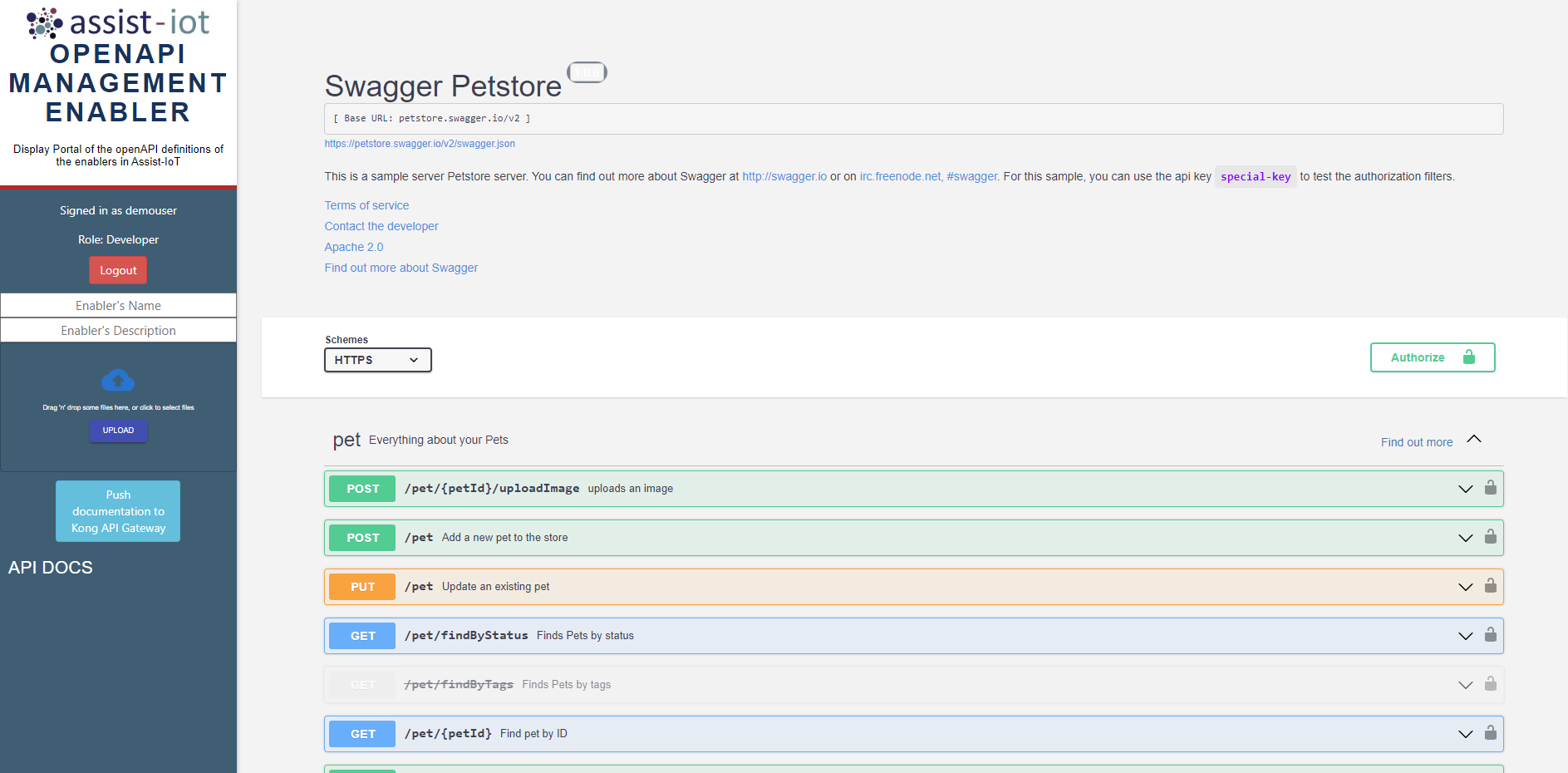Focus the Enabler's Description field
This screenshot has width=1568, height=773.
coord(118,330)
